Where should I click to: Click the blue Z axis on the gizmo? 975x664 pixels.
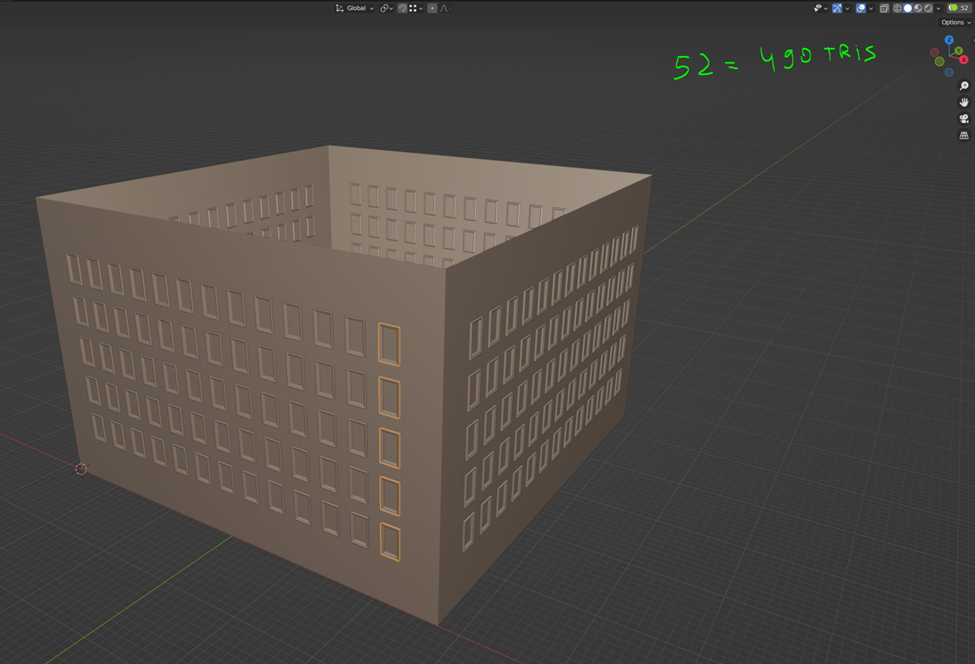pos(949,40)
